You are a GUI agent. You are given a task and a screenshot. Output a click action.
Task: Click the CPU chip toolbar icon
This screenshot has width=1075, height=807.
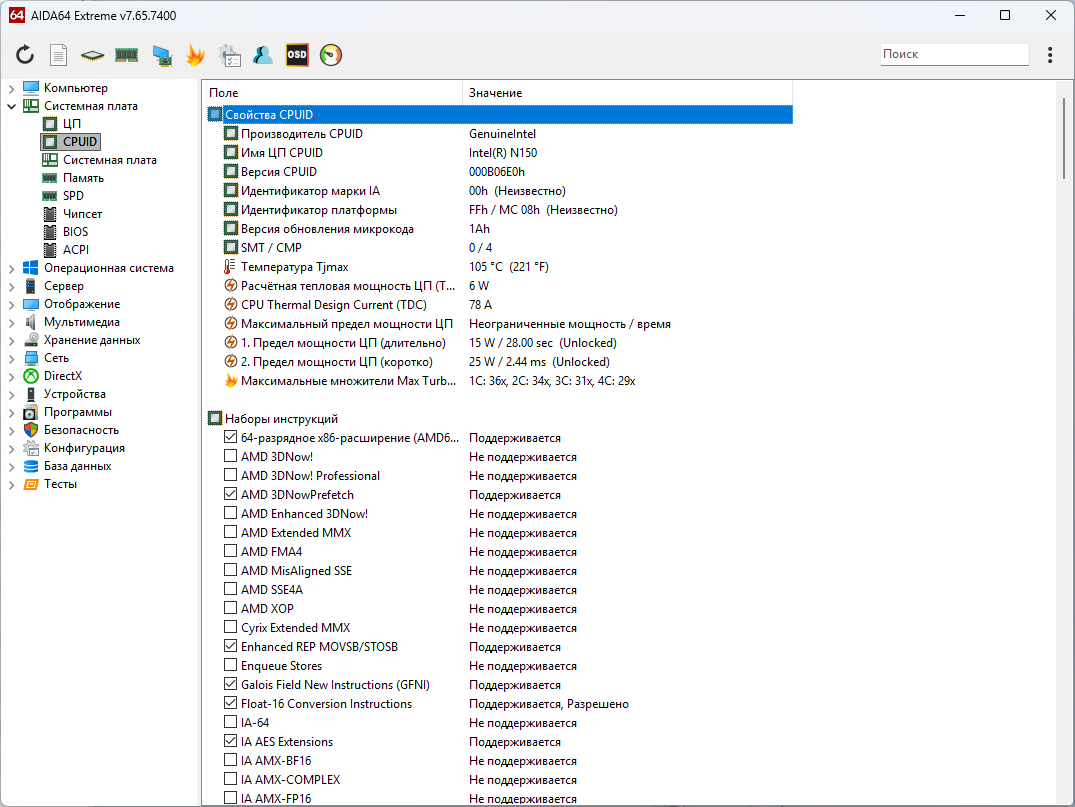92,55
